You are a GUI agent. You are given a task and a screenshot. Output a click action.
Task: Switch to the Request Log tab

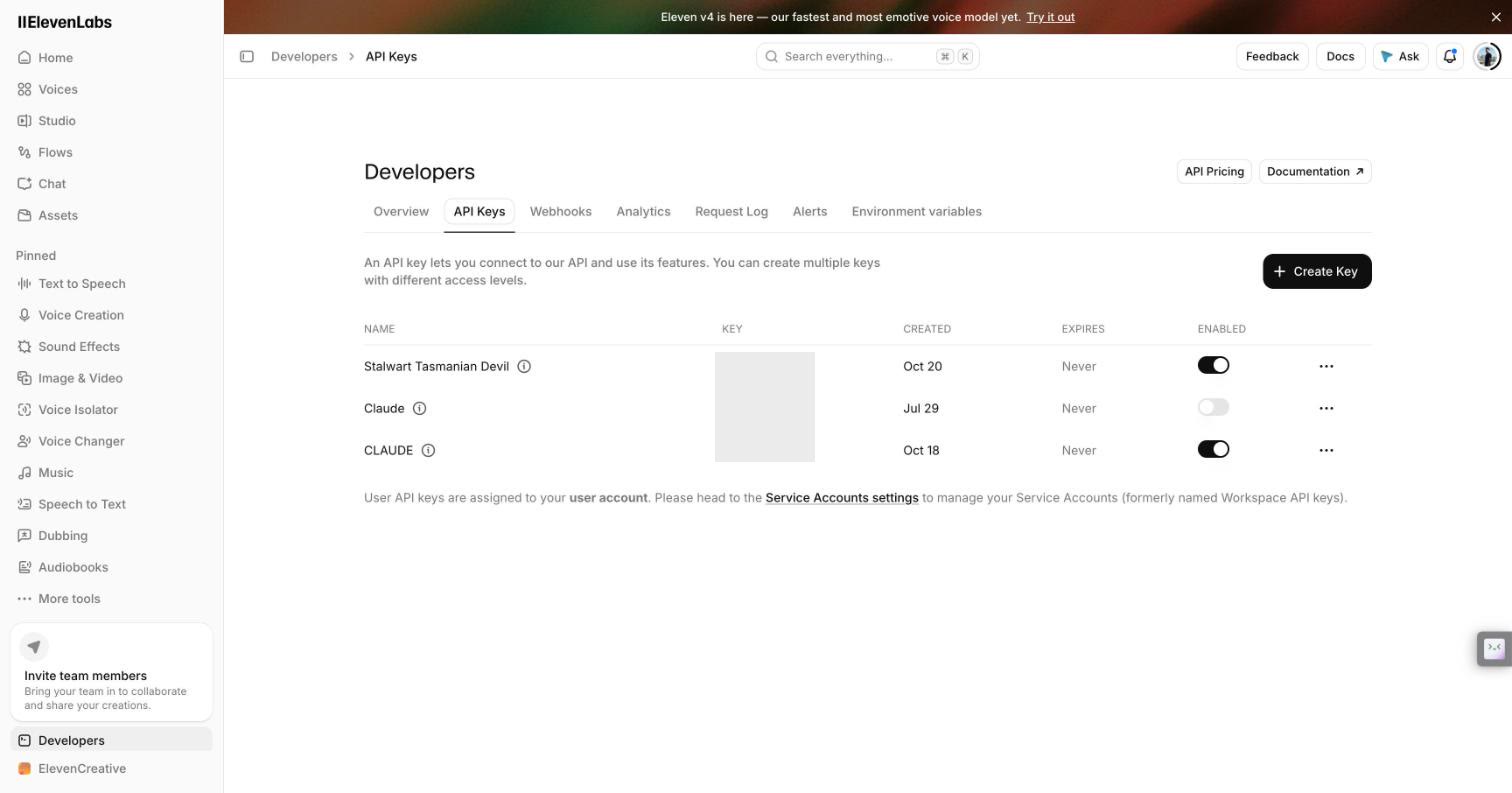(x=731, y=212)
